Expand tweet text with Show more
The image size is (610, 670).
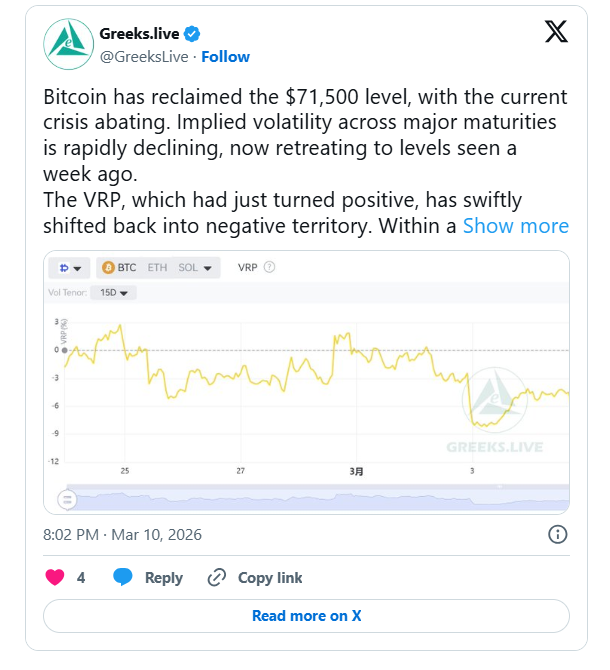coord(515,226)
